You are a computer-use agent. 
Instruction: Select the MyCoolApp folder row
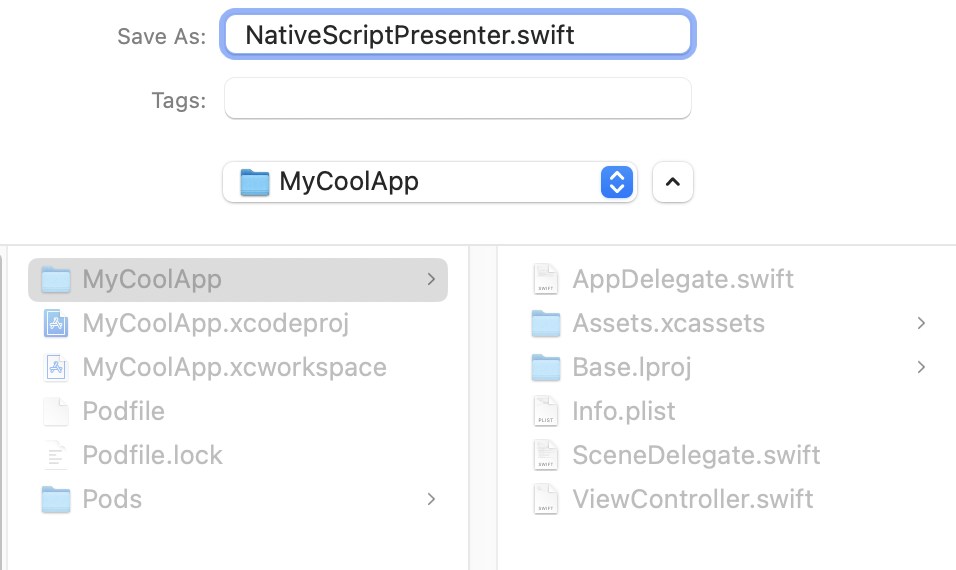[x=238, y=279]
